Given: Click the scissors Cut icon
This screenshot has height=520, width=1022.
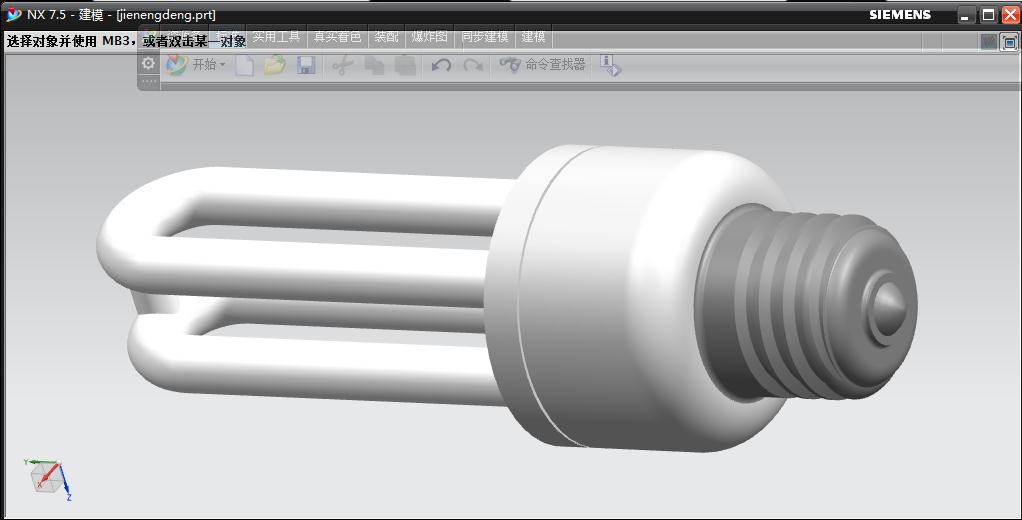Looking at the screenshot, I should (x=342, y=65).
